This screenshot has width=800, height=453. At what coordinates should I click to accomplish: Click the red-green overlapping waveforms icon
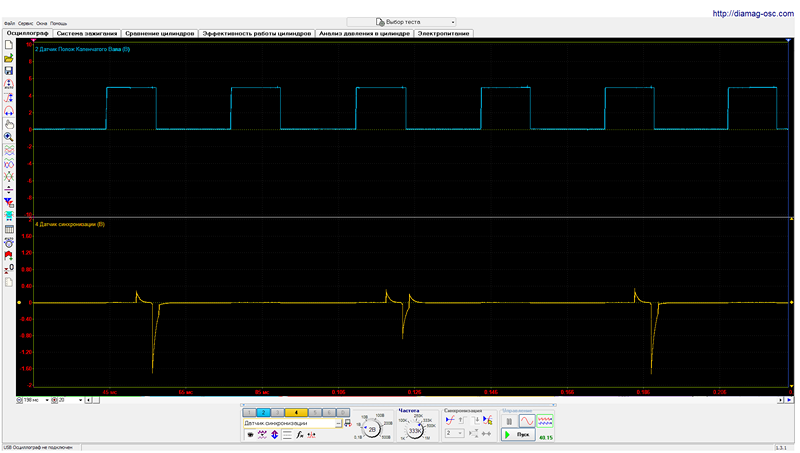(9, 150)
